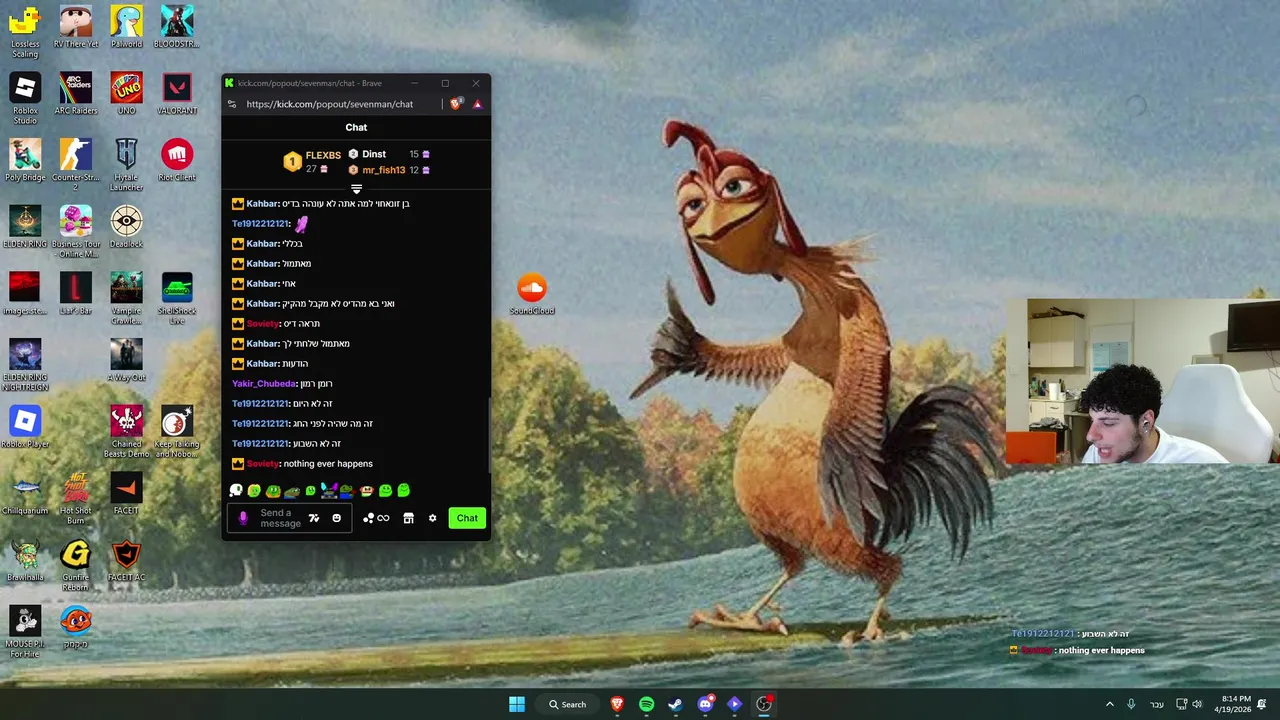Open Brave from the taskbar
The width and height of the screenshot is (1280, 720).
tap(617, 704)
